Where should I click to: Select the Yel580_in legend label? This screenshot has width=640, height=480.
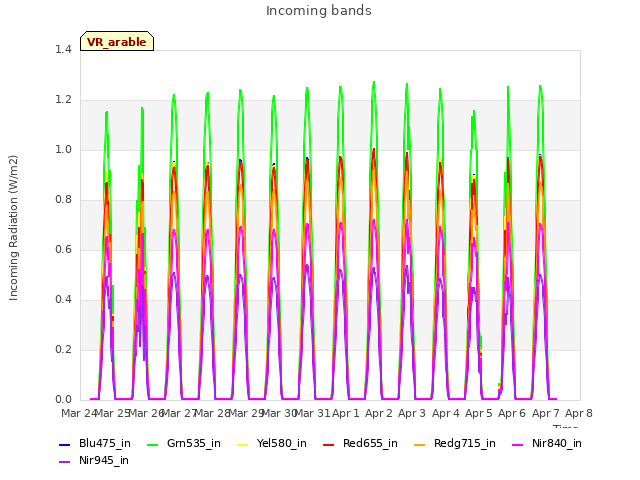(282, 444)
